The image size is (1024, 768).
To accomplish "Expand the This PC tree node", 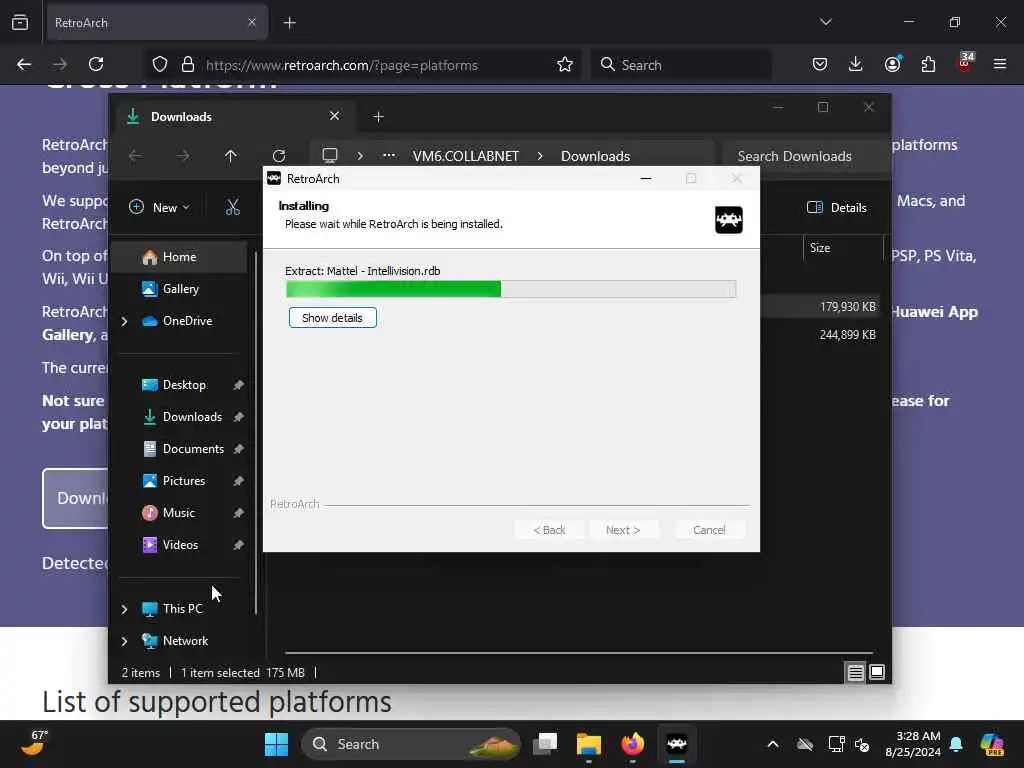I will [125, 609].
